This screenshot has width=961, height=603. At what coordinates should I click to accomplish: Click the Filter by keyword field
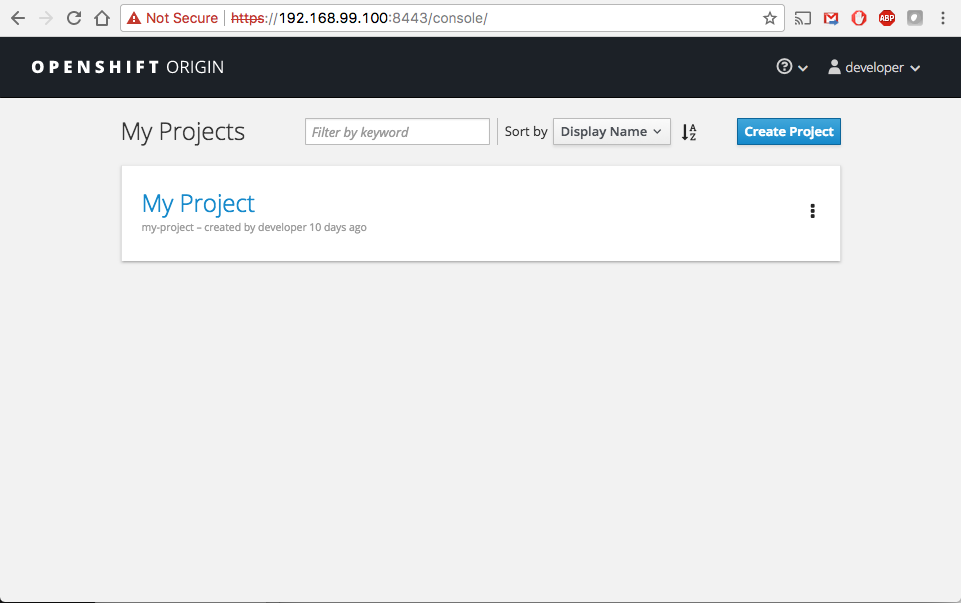pos(397,132)
